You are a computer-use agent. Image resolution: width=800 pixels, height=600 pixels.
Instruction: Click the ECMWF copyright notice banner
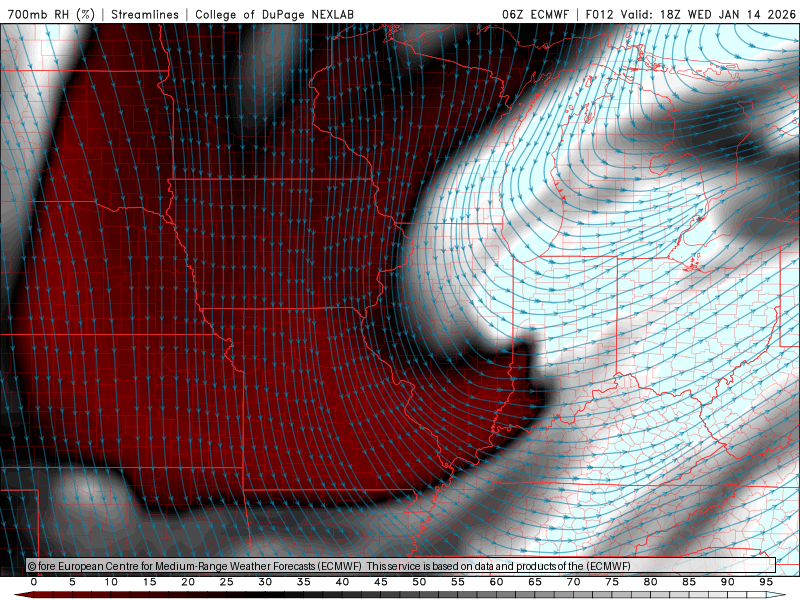coord(401,566)
